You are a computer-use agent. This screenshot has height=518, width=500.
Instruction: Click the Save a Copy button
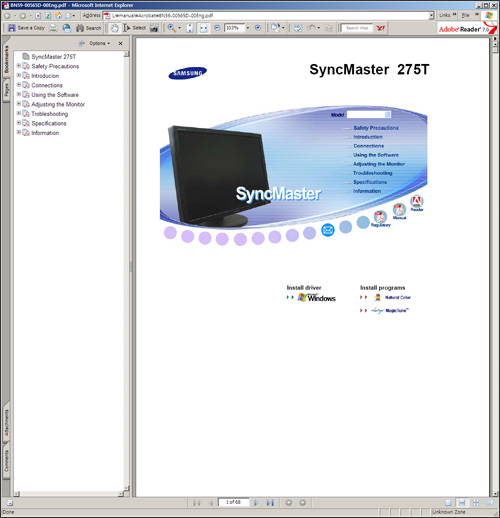(x=26, y=28)
